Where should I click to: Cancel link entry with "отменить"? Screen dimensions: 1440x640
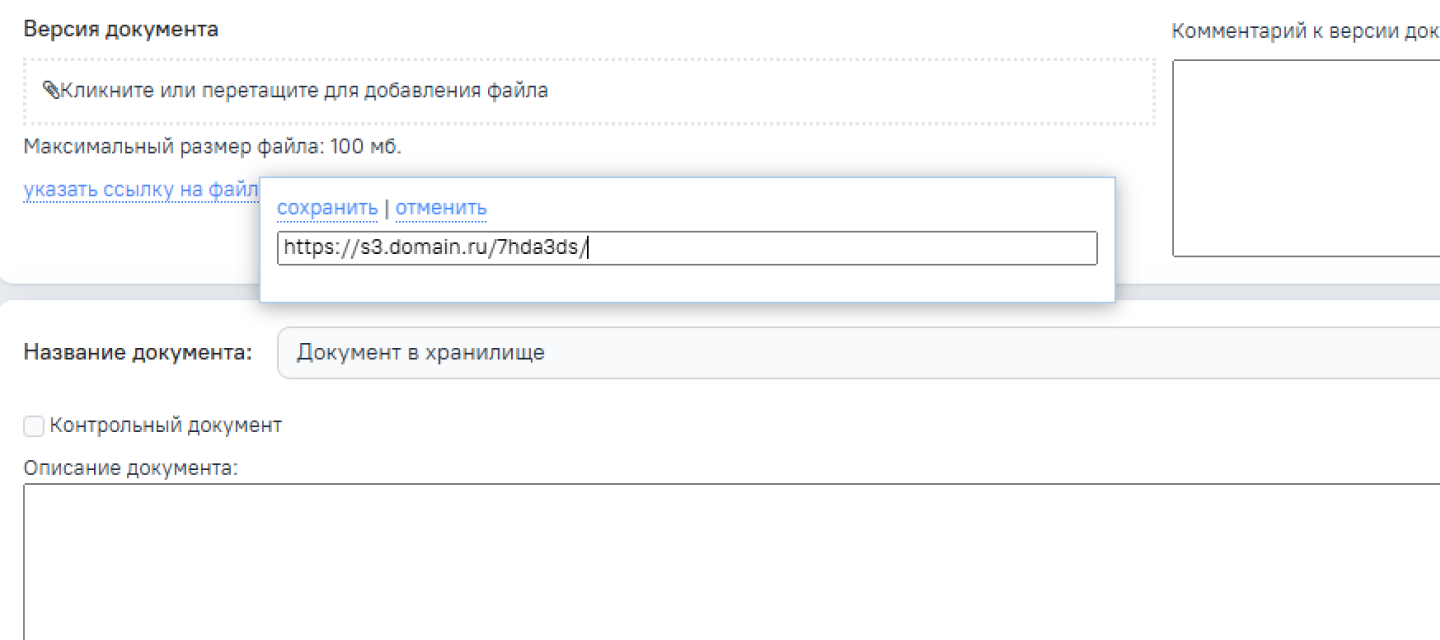click(x=441, y=208)
